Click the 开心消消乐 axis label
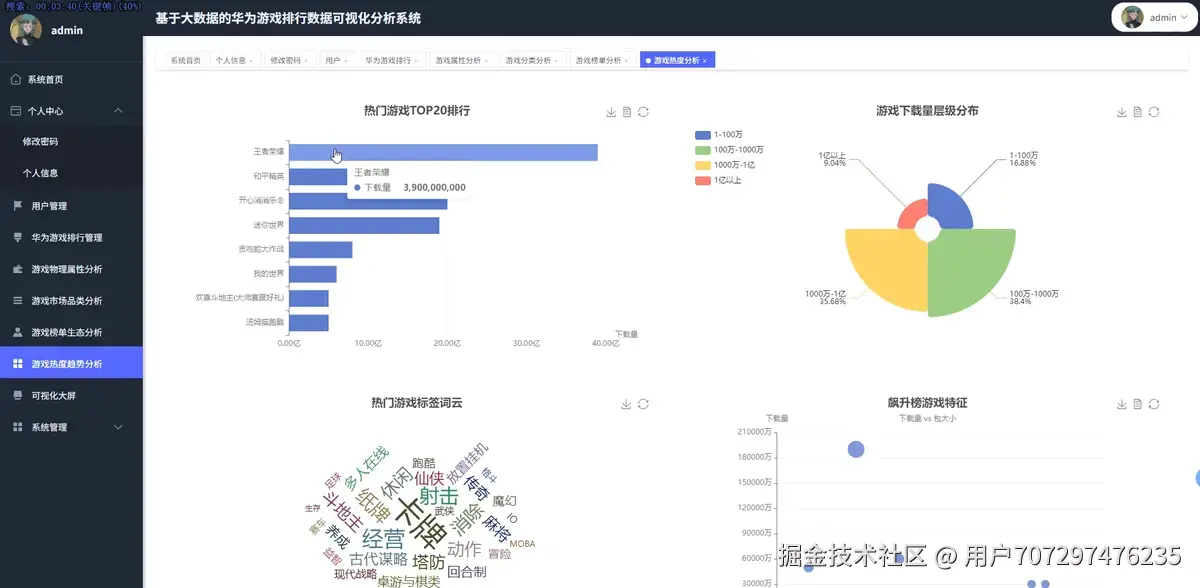The image size is (1200, 588). [261, 201]
